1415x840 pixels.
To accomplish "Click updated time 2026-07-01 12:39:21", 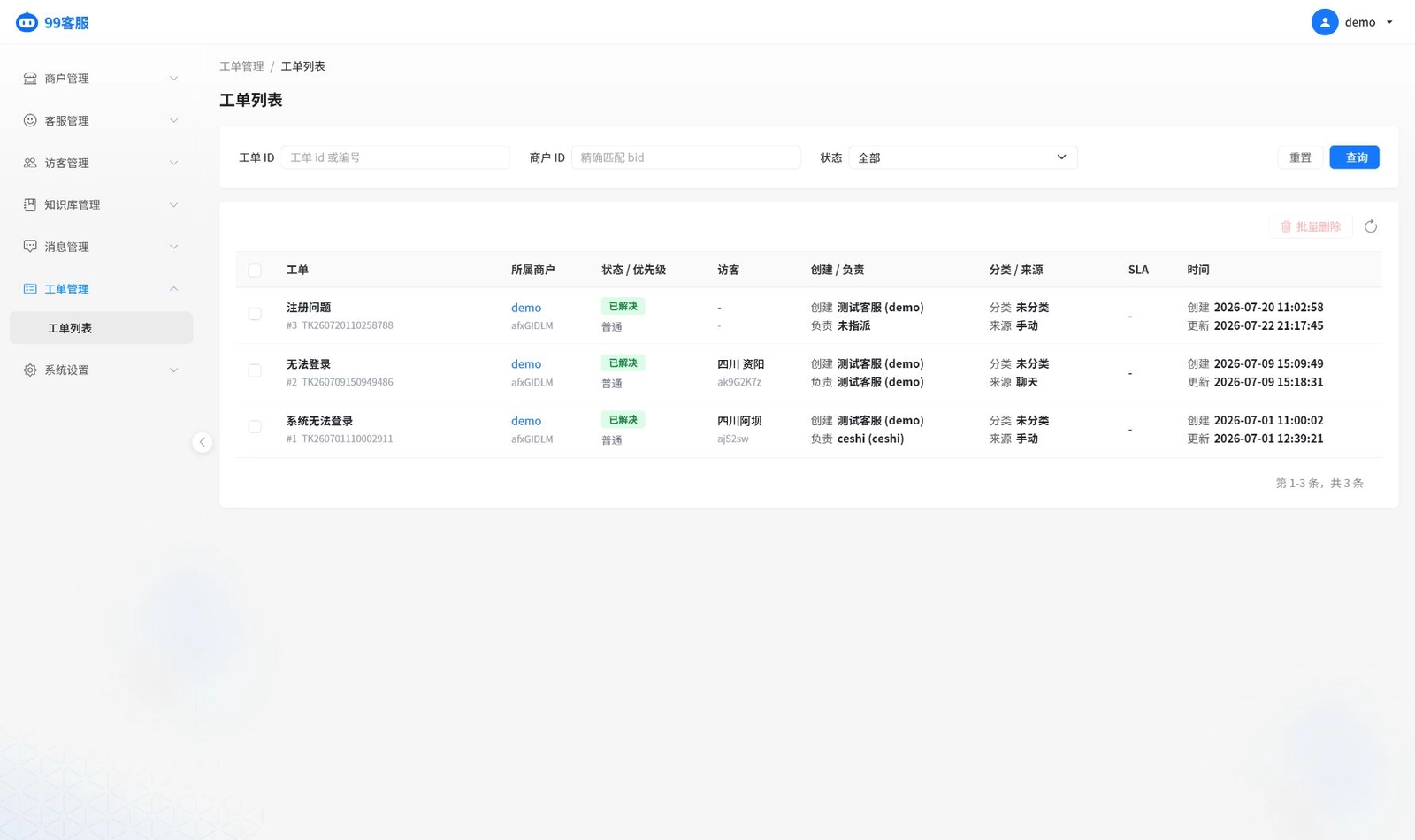I will pyautogui.click(x=1268, y=439).
